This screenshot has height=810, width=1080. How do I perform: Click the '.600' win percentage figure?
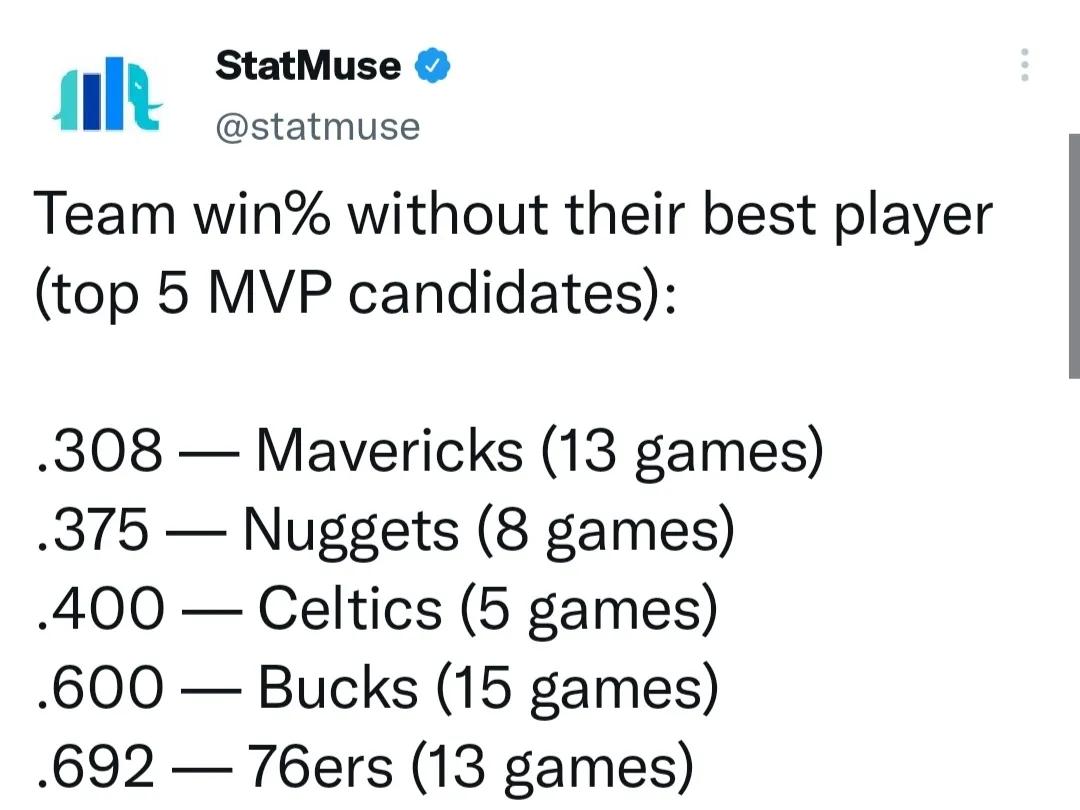tap(101, 687)
